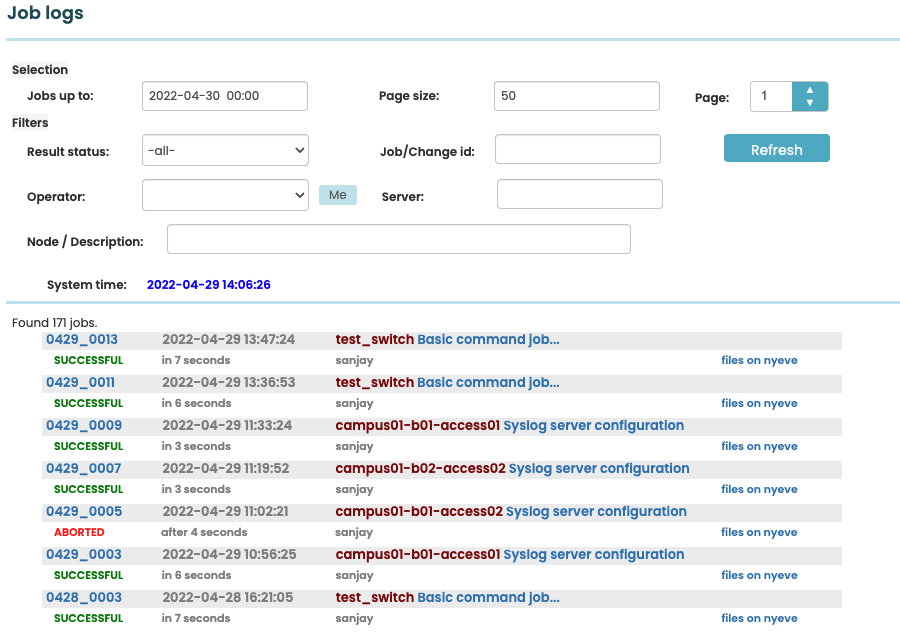Open files on nyeve for aborted job

(759, 533)
